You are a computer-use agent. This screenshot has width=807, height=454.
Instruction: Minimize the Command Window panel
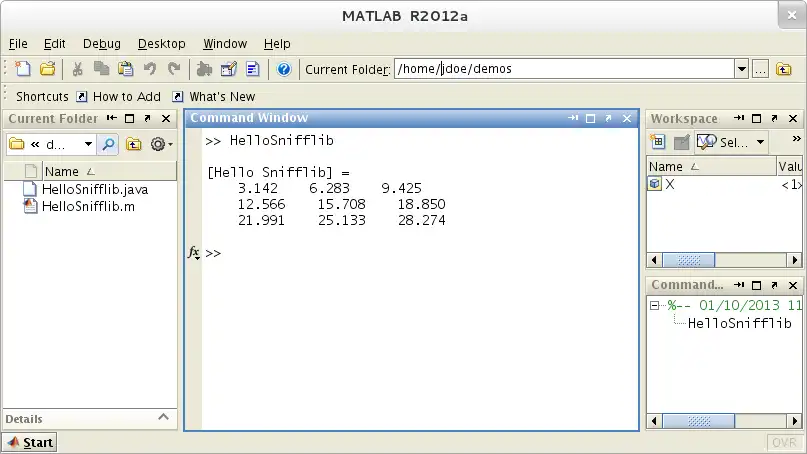573,118
